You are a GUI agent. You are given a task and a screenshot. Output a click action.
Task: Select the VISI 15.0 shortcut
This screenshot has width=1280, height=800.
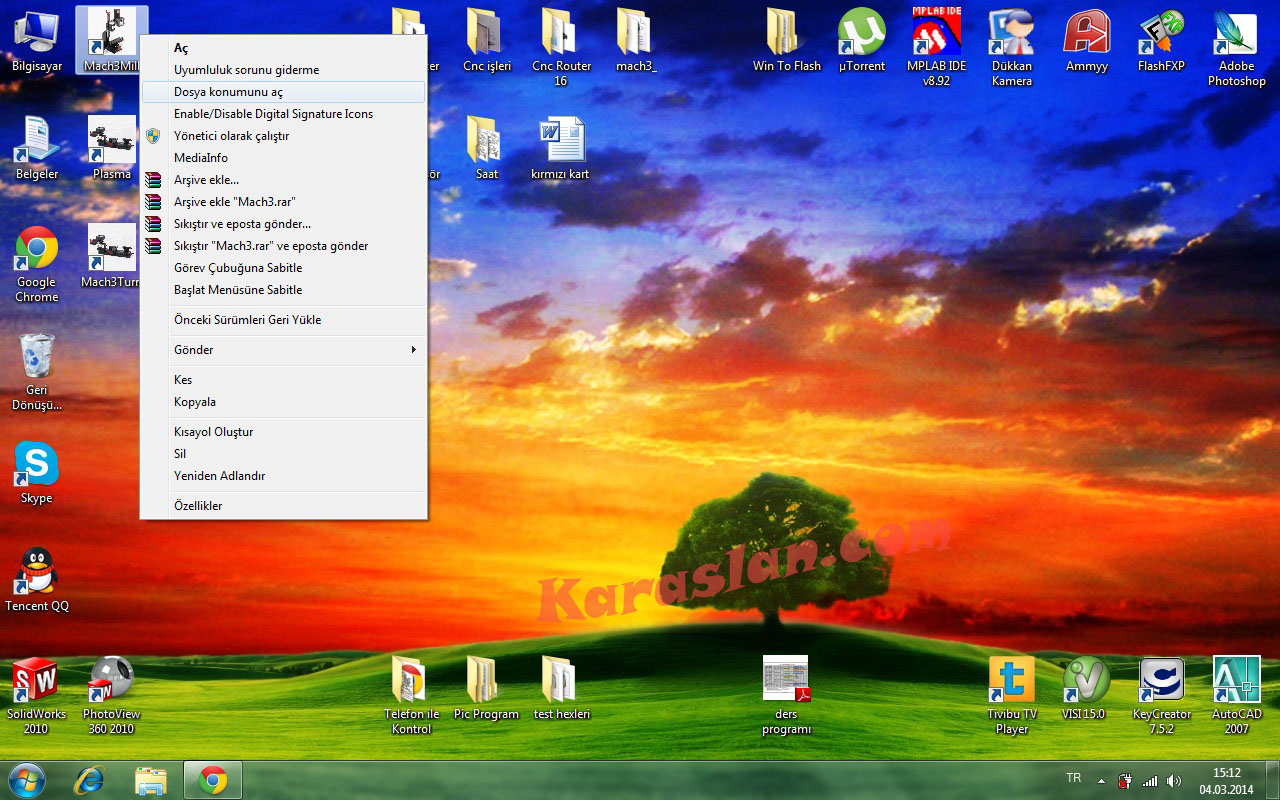click(1086, 688)
